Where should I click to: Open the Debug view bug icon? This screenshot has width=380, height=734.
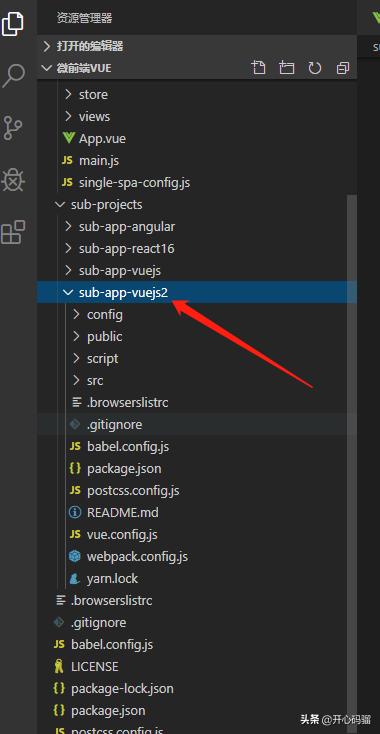point(13,180)
